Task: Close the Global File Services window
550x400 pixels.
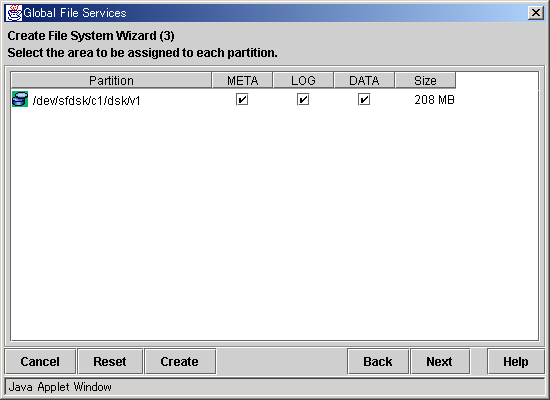Action: [x=536, y=13]
